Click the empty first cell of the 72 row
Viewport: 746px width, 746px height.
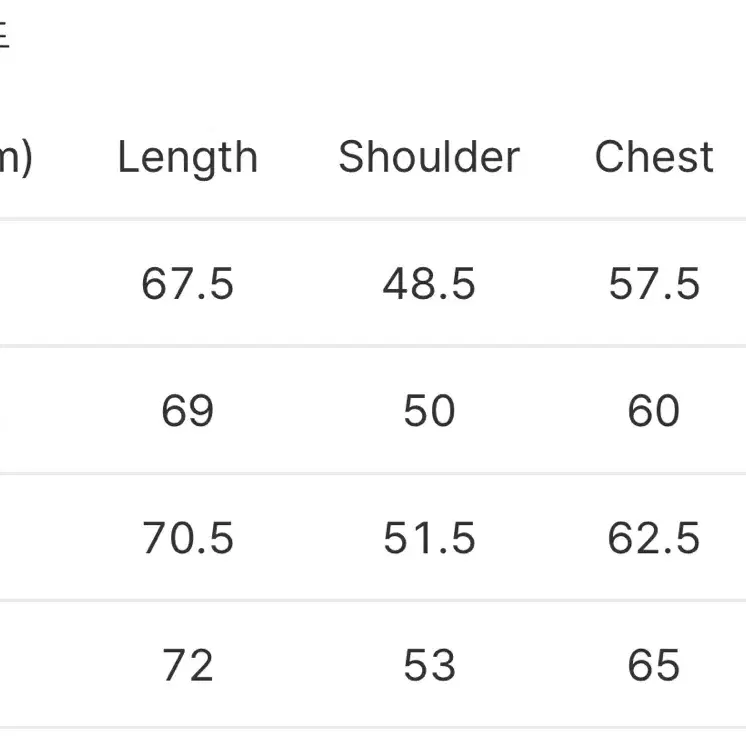(38, 665)
